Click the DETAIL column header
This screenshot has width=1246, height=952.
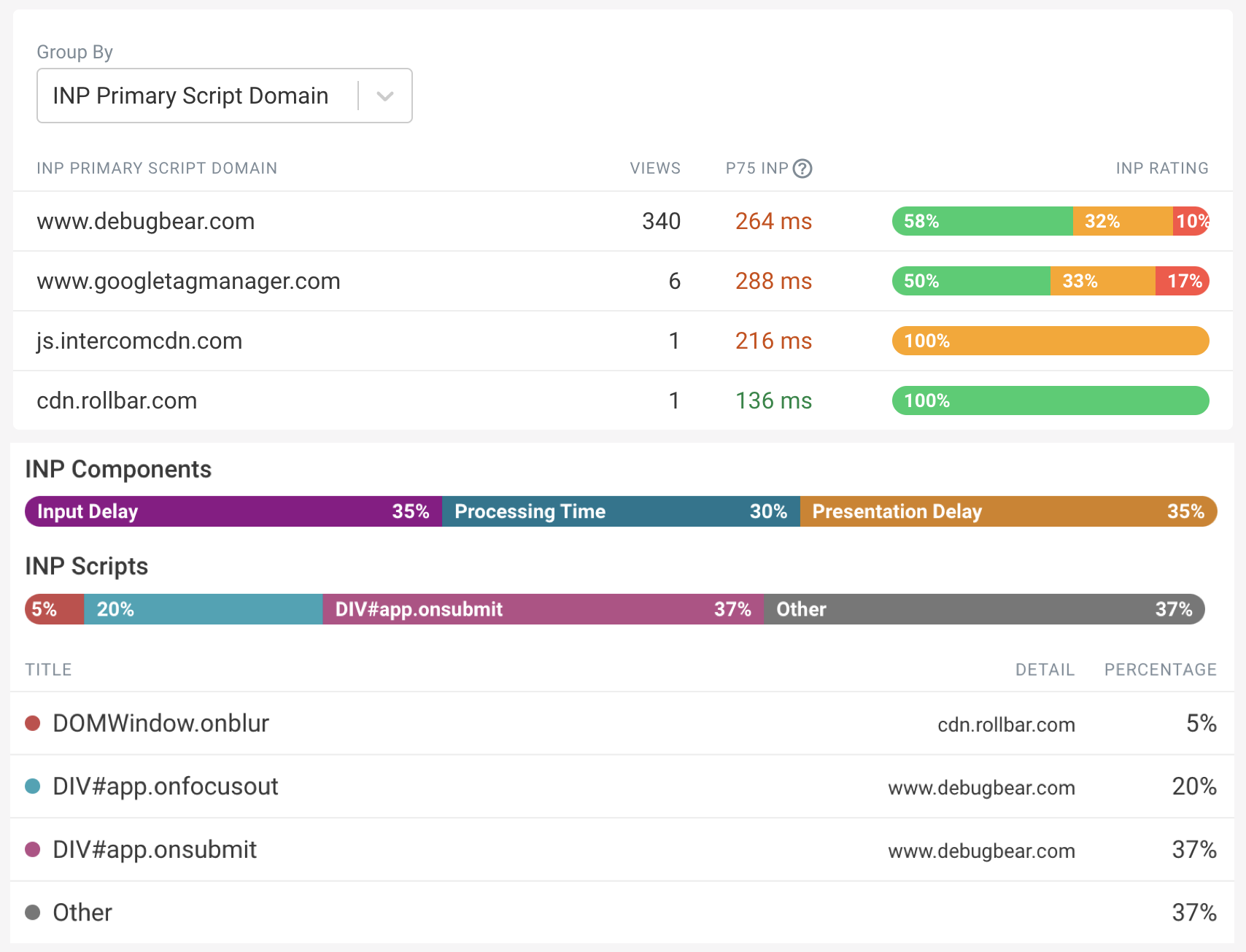click(x=1045, y=670)
